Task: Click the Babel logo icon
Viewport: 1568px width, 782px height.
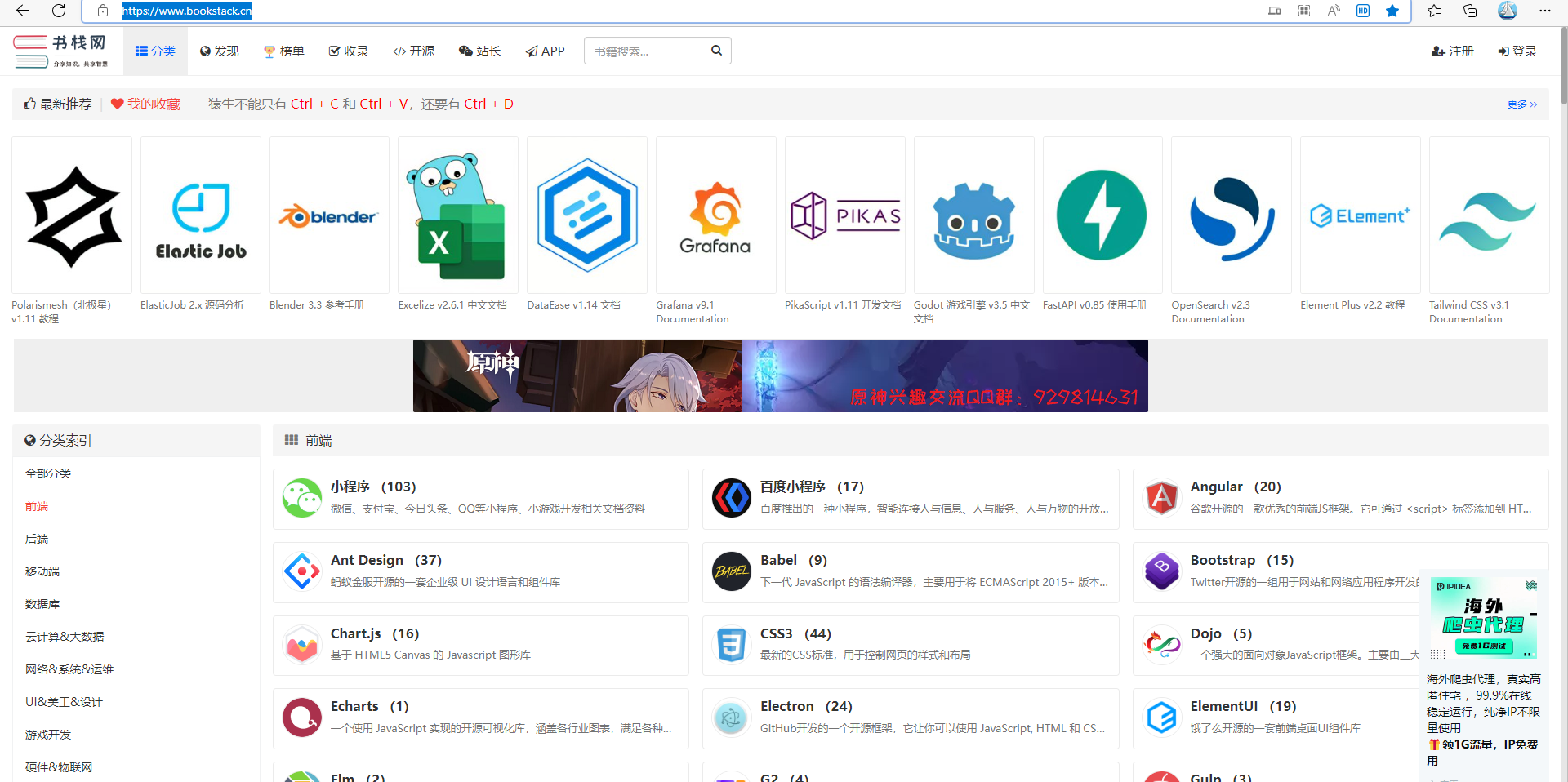Action: (732, 571)
